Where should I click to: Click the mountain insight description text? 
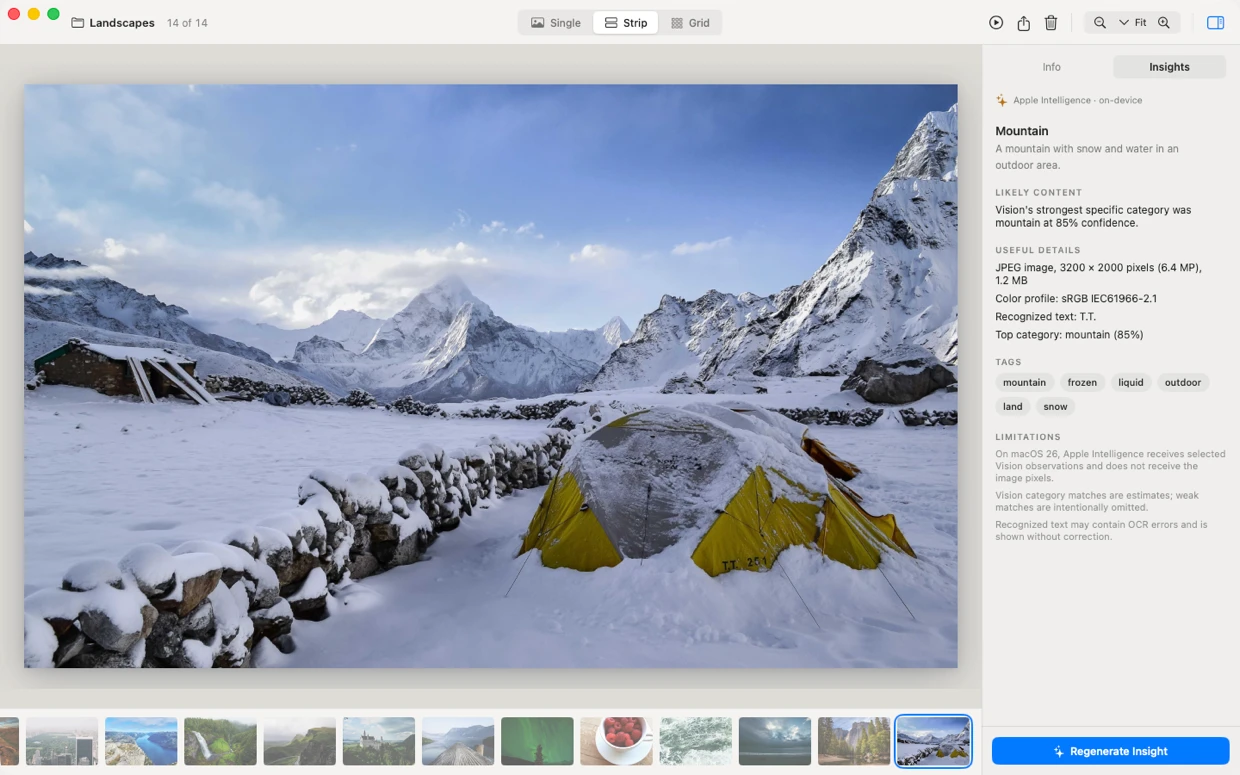1087,157
